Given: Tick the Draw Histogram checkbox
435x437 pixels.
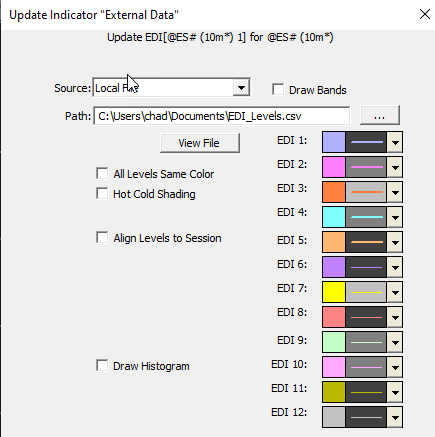Looking at the screenshot, I should [102, 365].
